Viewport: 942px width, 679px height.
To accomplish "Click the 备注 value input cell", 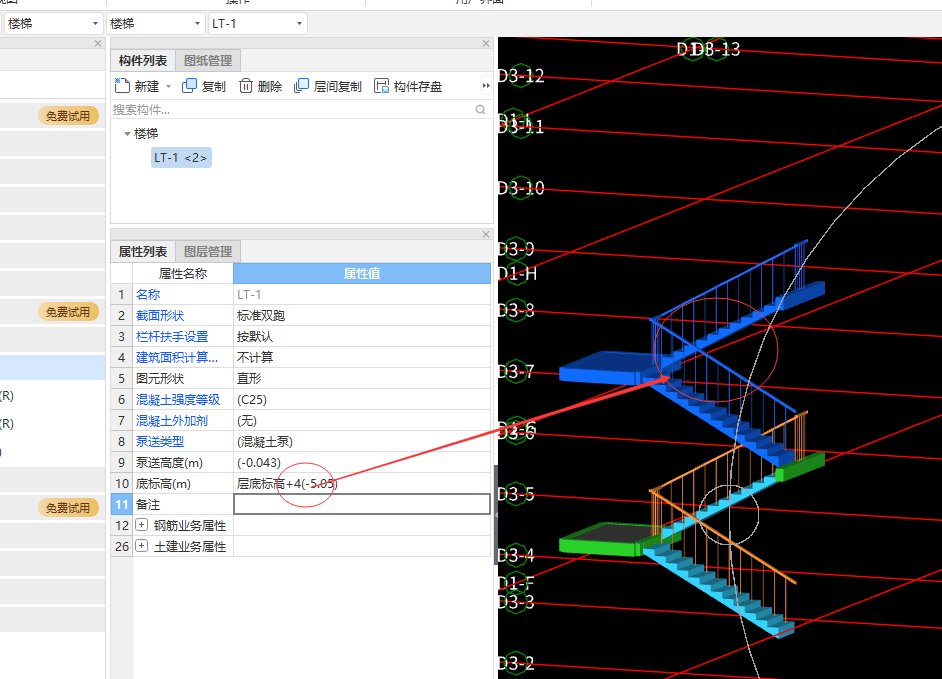I will [362, 504].
